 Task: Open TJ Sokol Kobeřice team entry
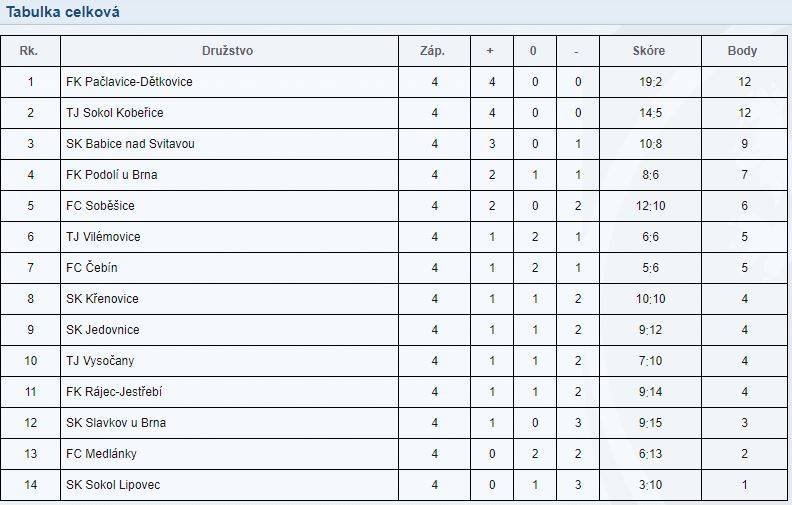coord(115,113)
